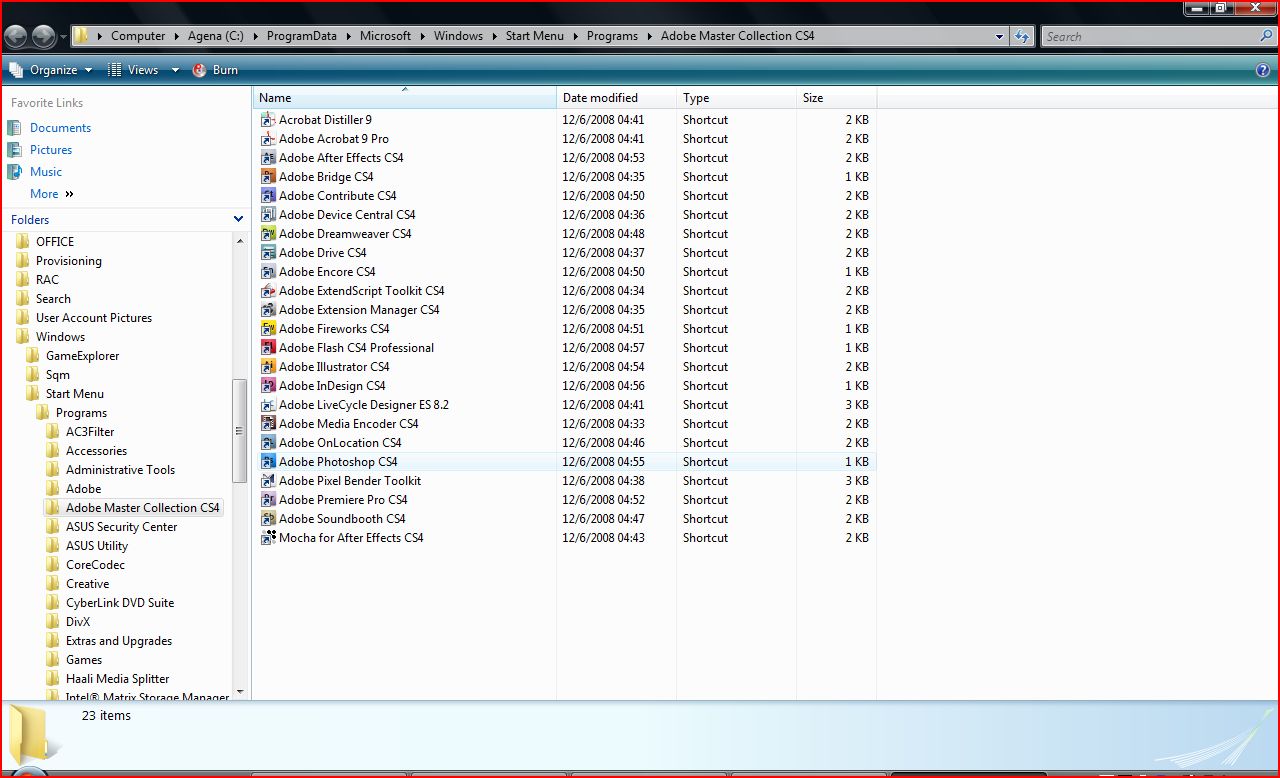Click the Refresh button beside address bar
The height and width of the screenshot is (778, 1280).
pyautogui.click(x=1021, y=36)
